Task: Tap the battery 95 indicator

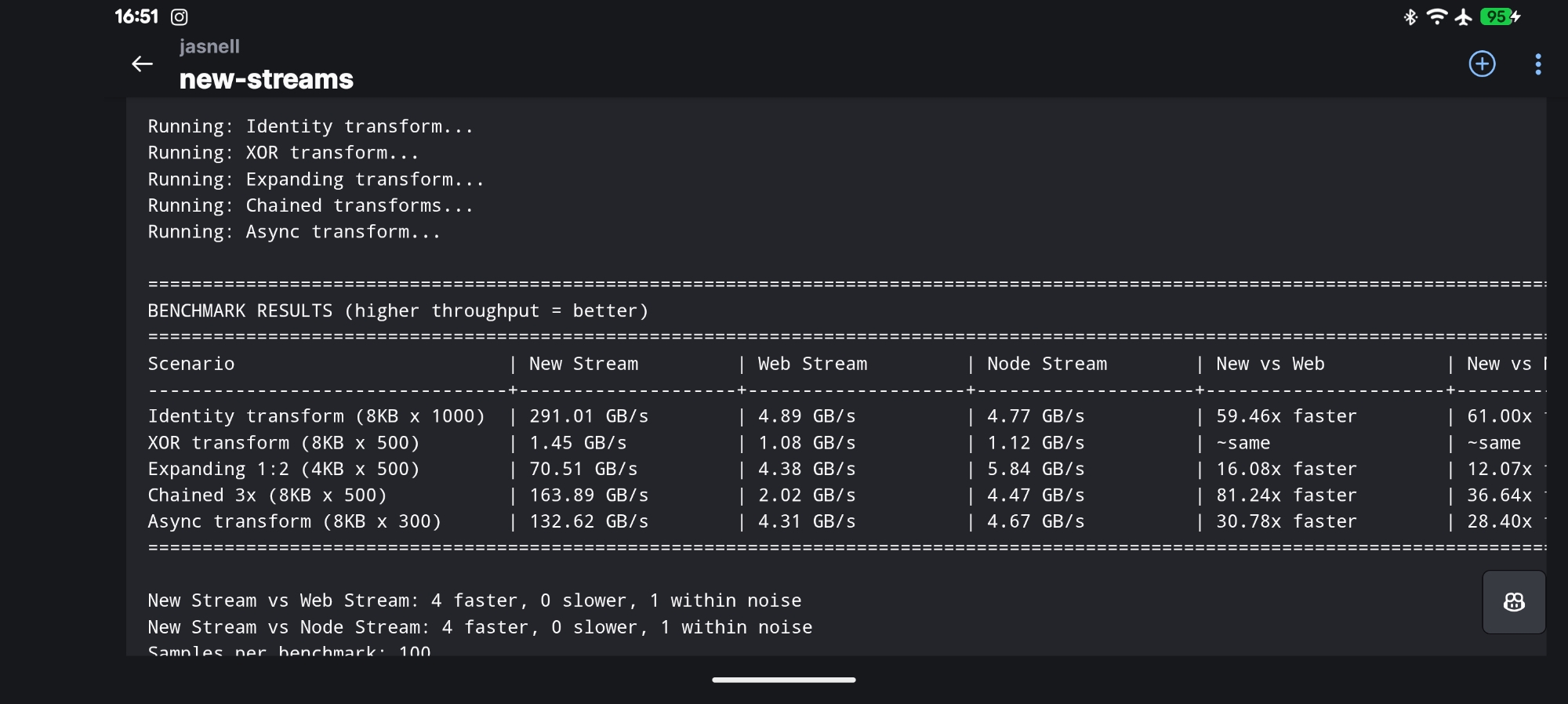Action: tap(1499, 16)
